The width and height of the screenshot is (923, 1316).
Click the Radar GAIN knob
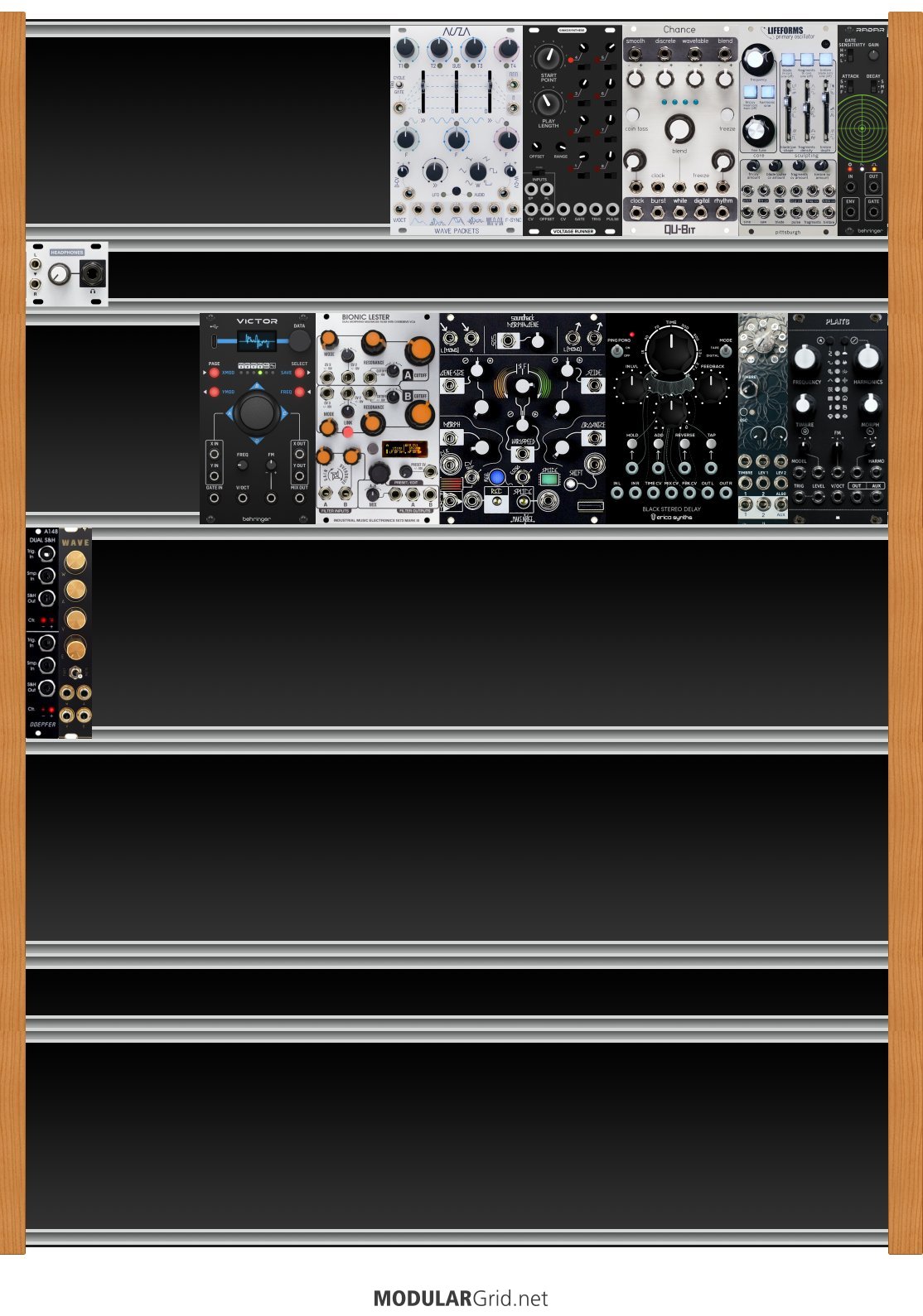pyautogui.click(x=873, y=55)
